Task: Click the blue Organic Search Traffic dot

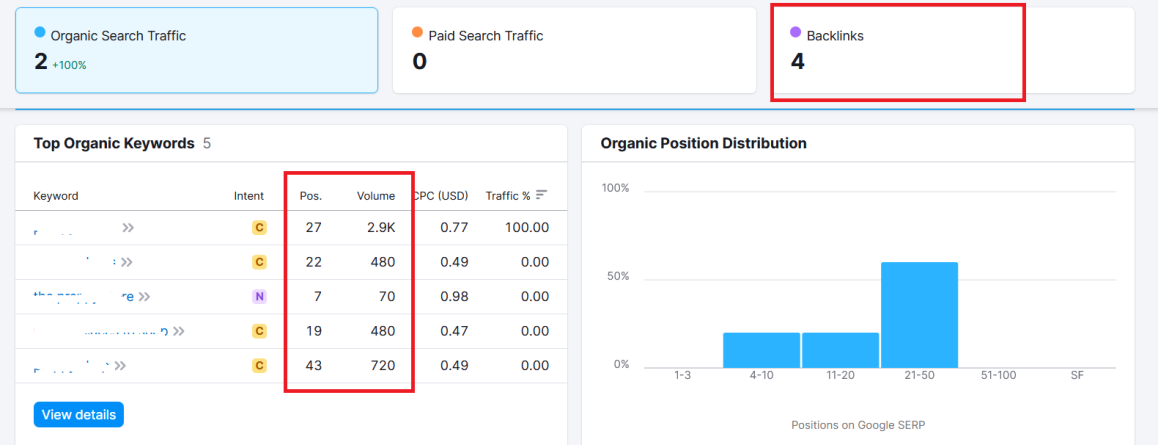Action: (x=40, y=32)
